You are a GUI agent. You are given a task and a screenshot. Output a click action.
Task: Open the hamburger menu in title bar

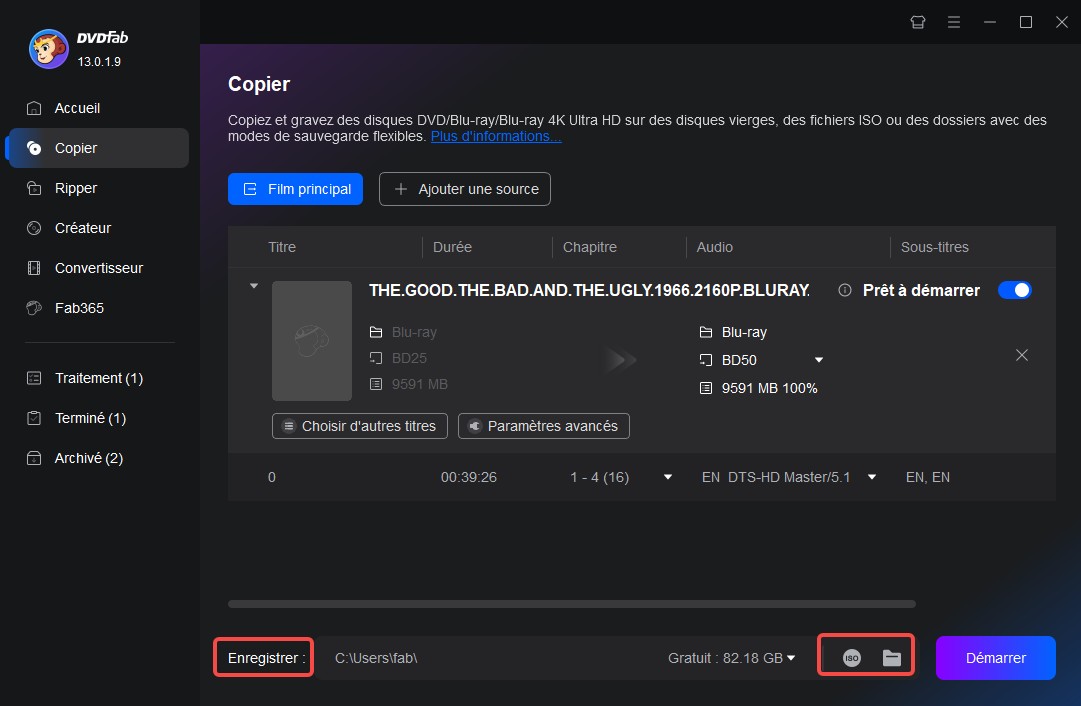point(954,22)
